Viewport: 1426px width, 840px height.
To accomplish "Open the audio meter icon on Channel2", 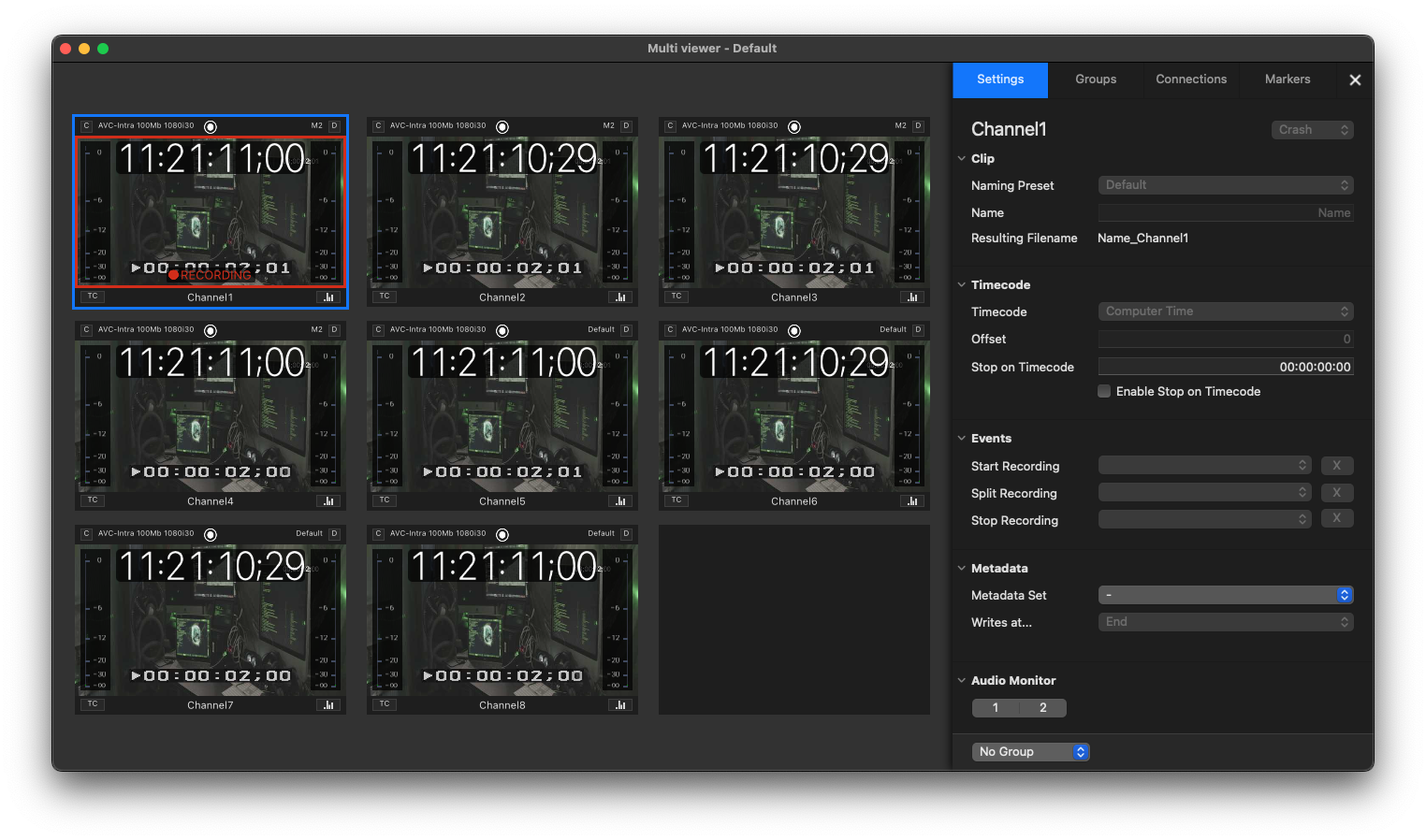I will coord(620,297).
